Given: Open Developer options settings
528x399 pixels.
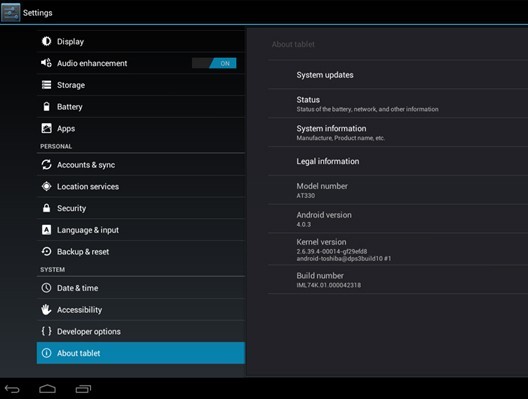Looking at the screenshot, I should coord(141,331).
